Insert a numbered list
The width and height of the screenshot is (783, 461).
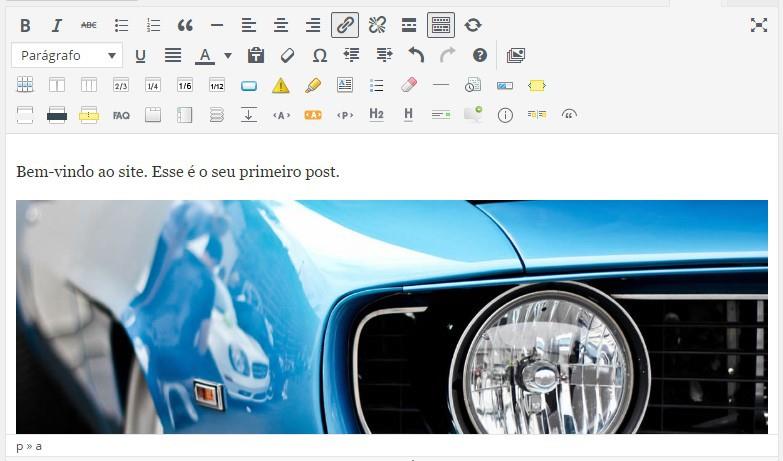(x=153, y=25)
